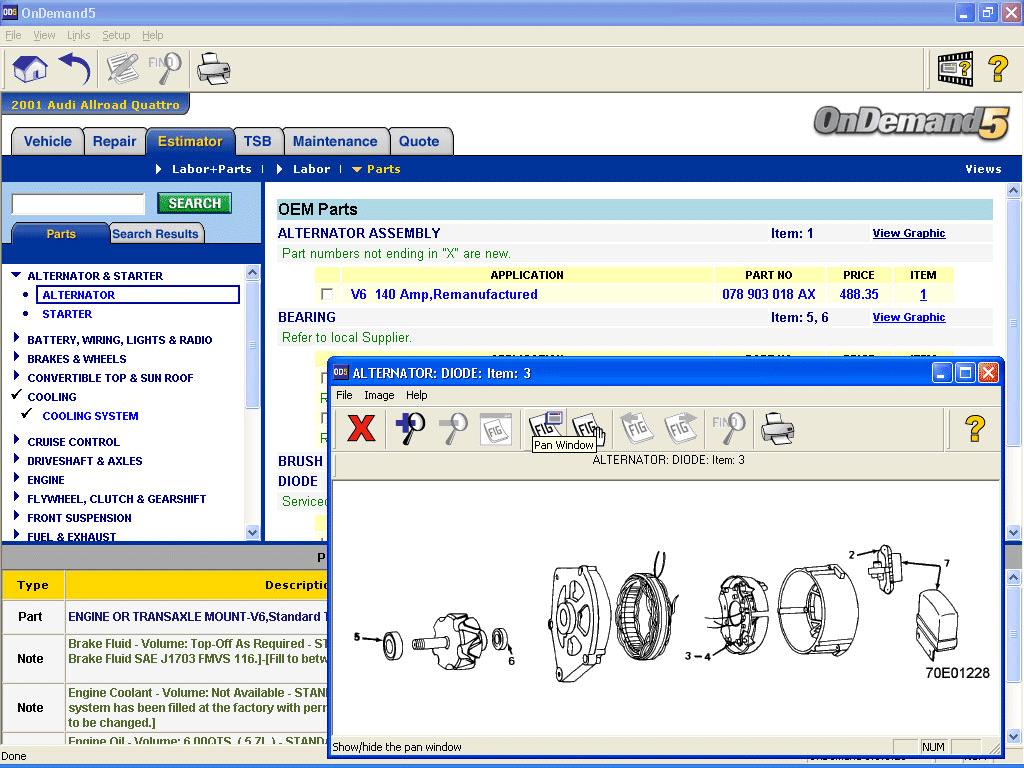Click the main toolbar Find magnifier
Image resolution: width=1024 pixels, height=768 pixels.
coord(165,69)
